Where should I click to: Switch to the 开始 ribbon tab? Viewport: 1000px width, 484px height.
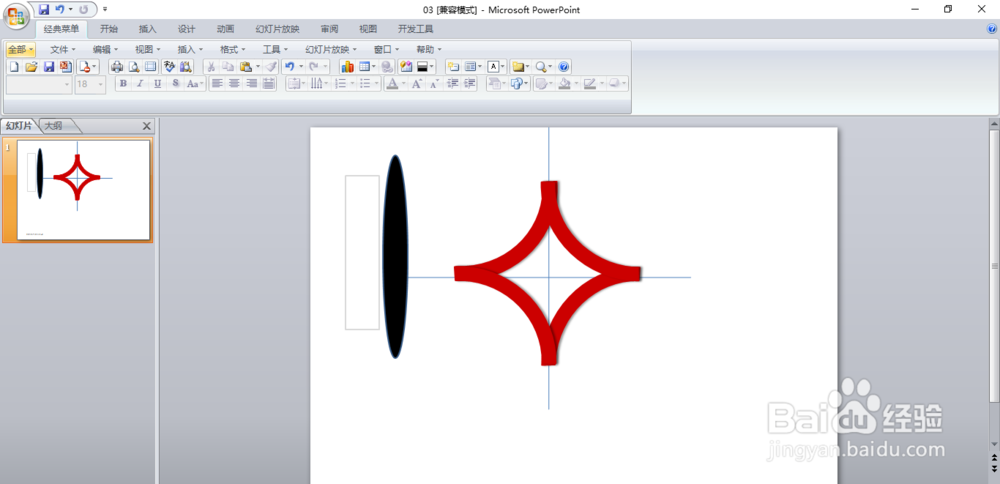tap(109, 29)
